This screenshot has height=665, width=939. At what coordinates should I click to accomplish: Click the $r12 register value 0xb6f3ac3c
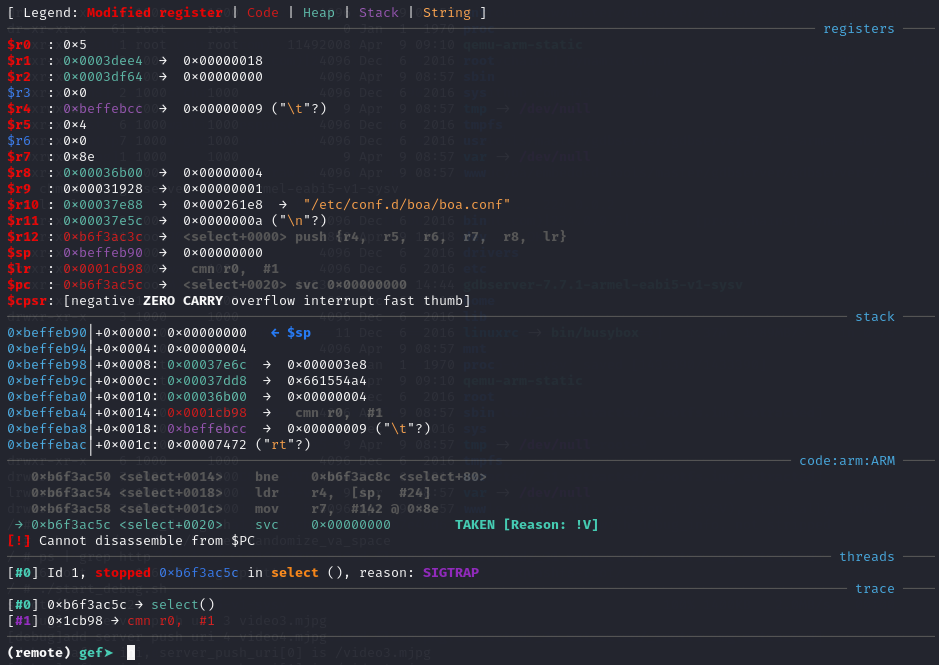(102, 236)
